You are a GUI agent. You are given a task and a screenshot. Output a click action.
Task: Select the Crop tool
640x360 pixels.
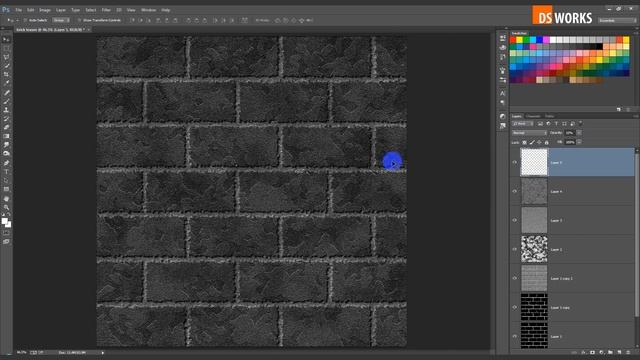coord(6,75)
